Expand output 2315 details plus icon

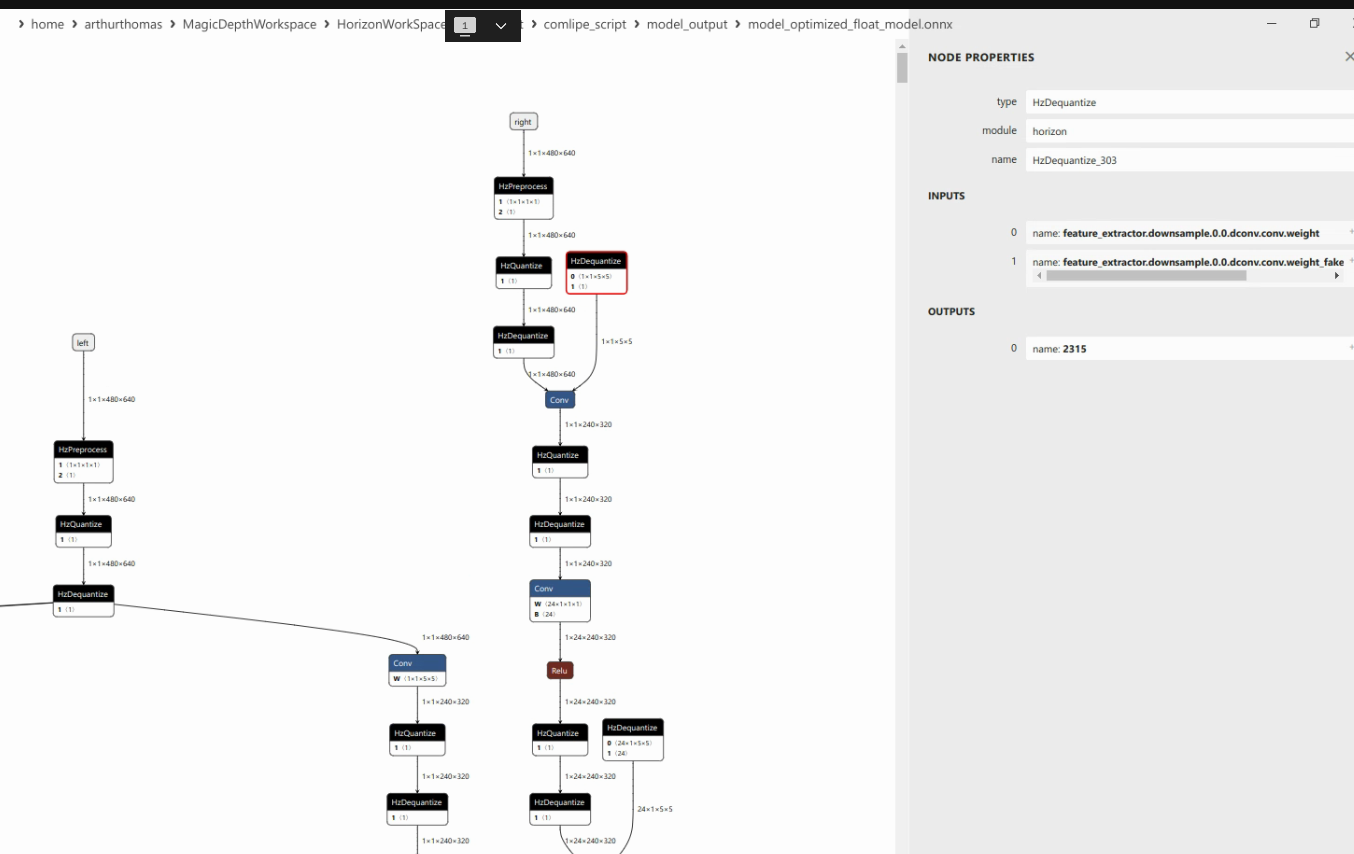coord(1350,348)
